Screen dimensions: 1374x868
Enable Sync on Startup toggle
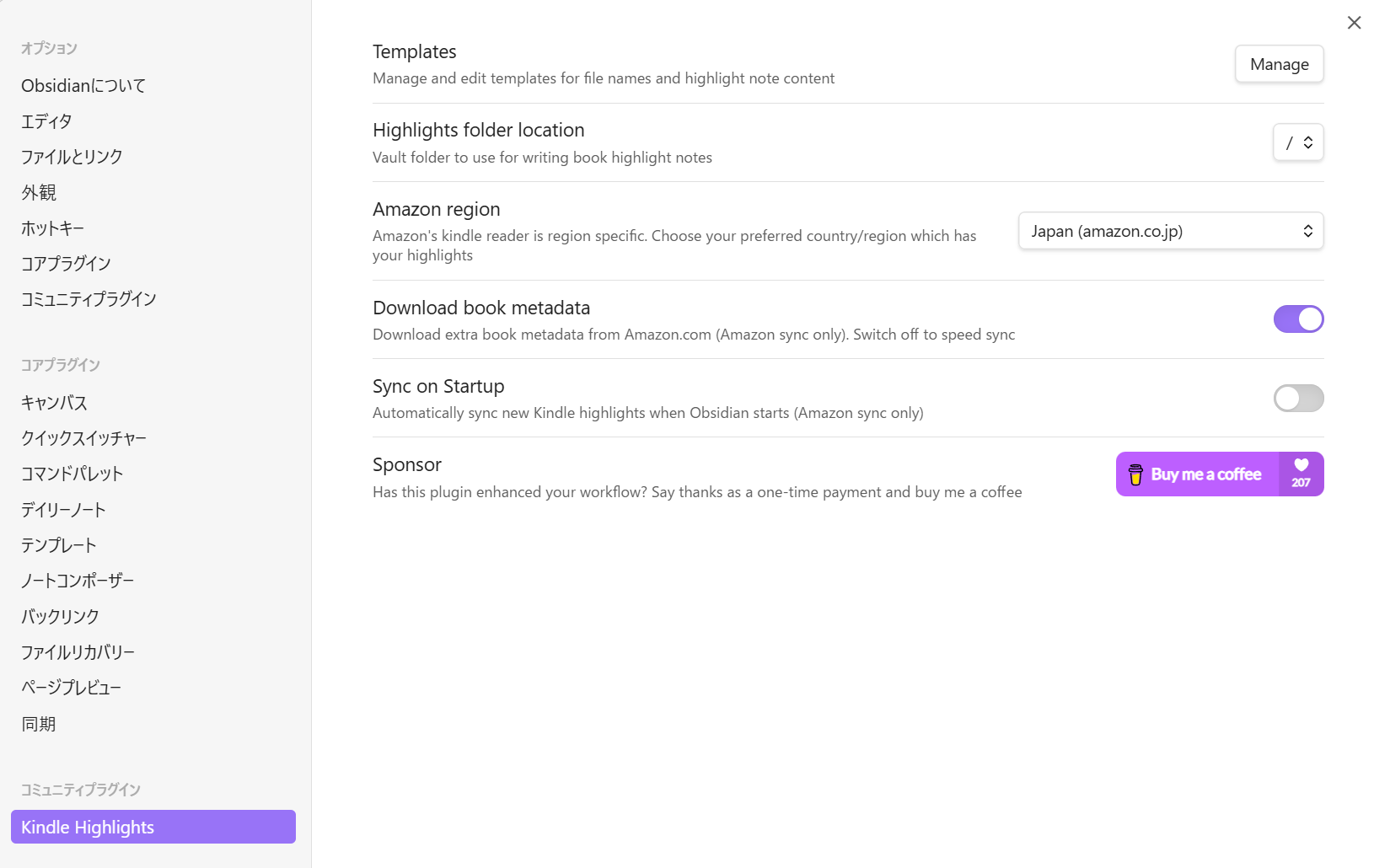click(x=1298, y=399)
